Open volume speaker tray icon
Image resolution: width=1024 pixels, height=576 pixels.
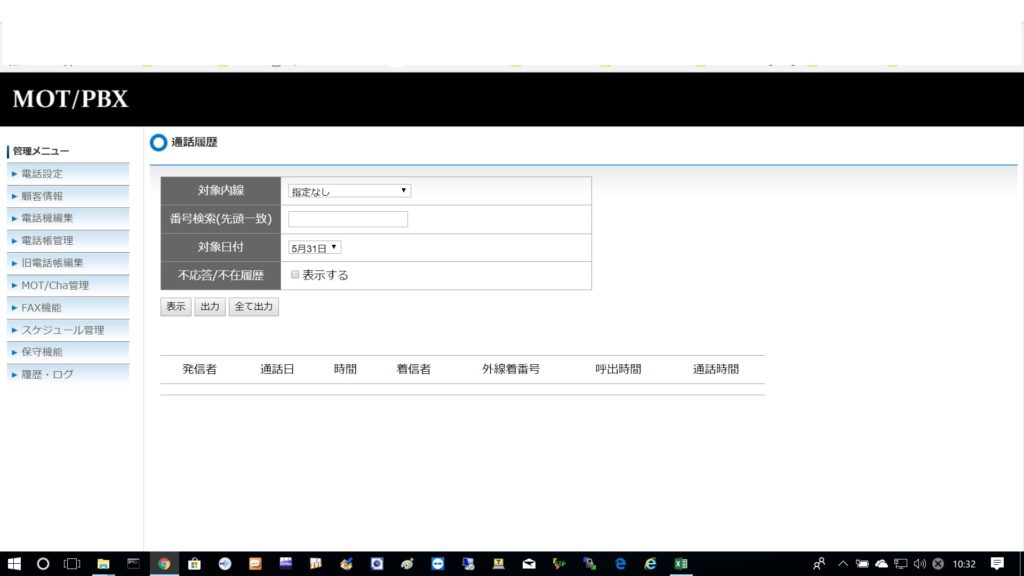pos(920,564)
